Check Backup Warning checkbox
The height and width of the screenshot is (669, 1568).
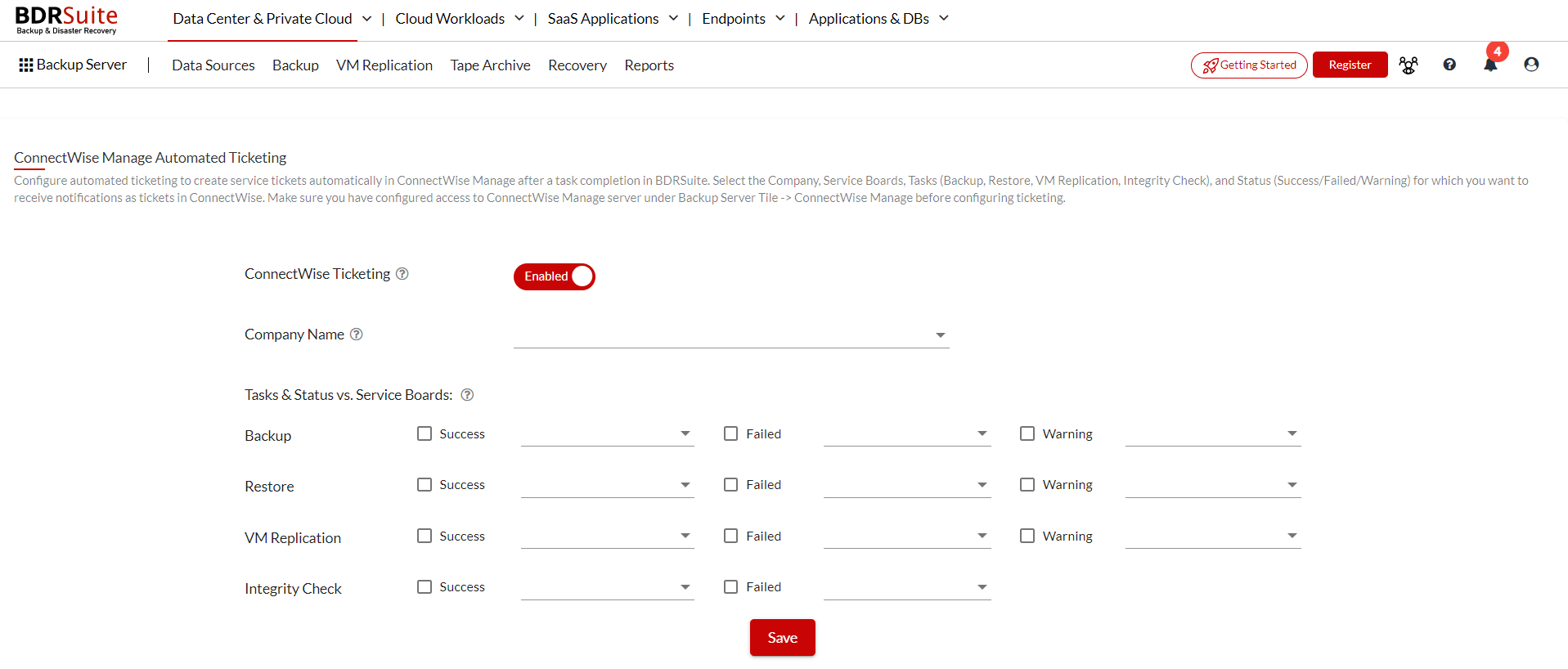pos(1027,433)
